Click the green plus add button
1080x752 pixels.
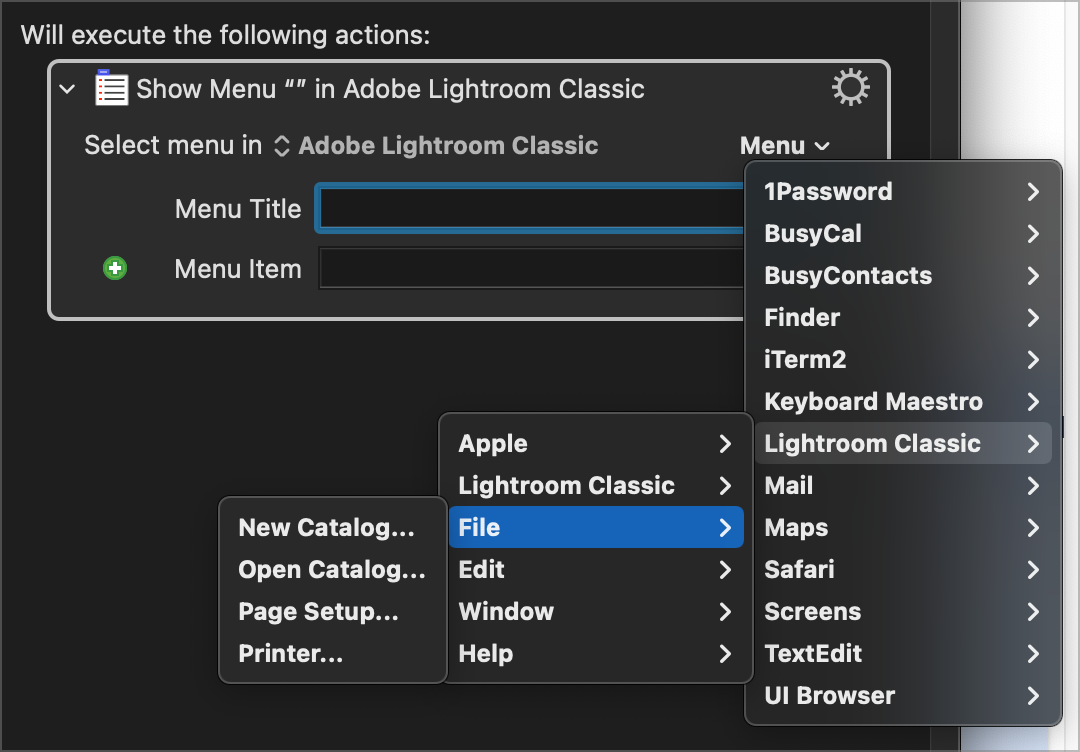[115, 268]
